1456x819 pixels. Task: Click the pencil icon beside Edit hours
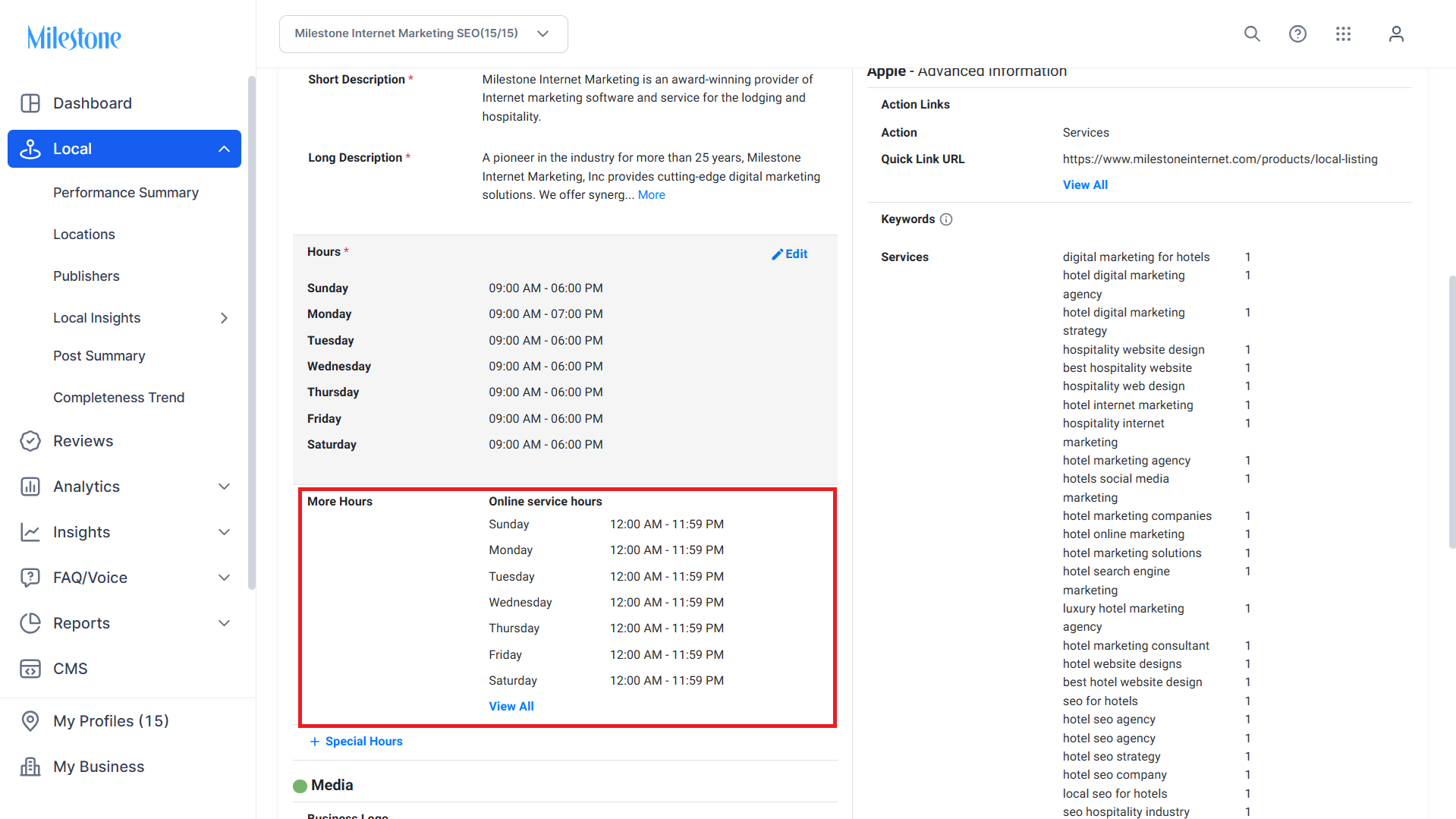[777, 254]
